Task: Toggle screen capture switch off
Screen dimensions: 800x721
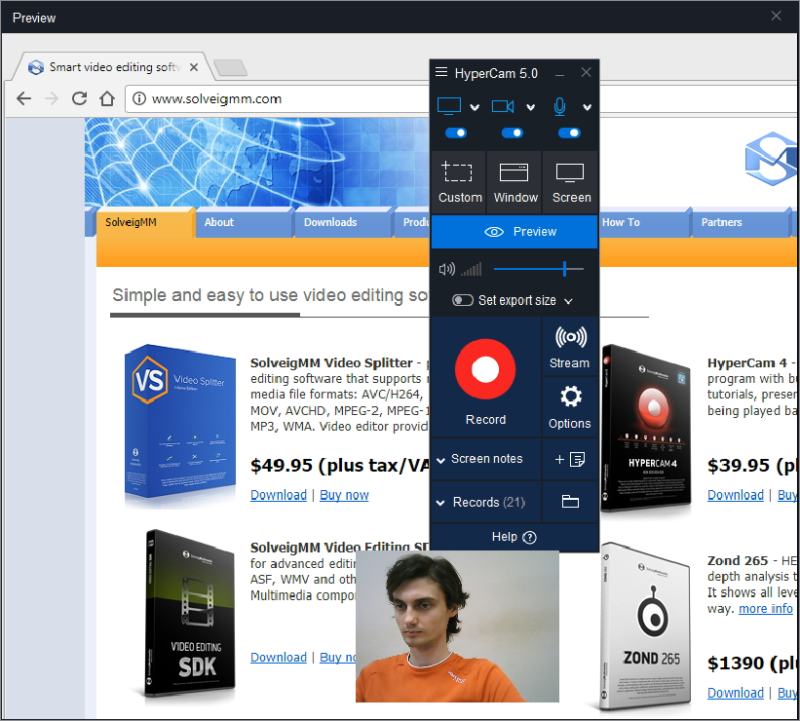Action: [456, 133]
